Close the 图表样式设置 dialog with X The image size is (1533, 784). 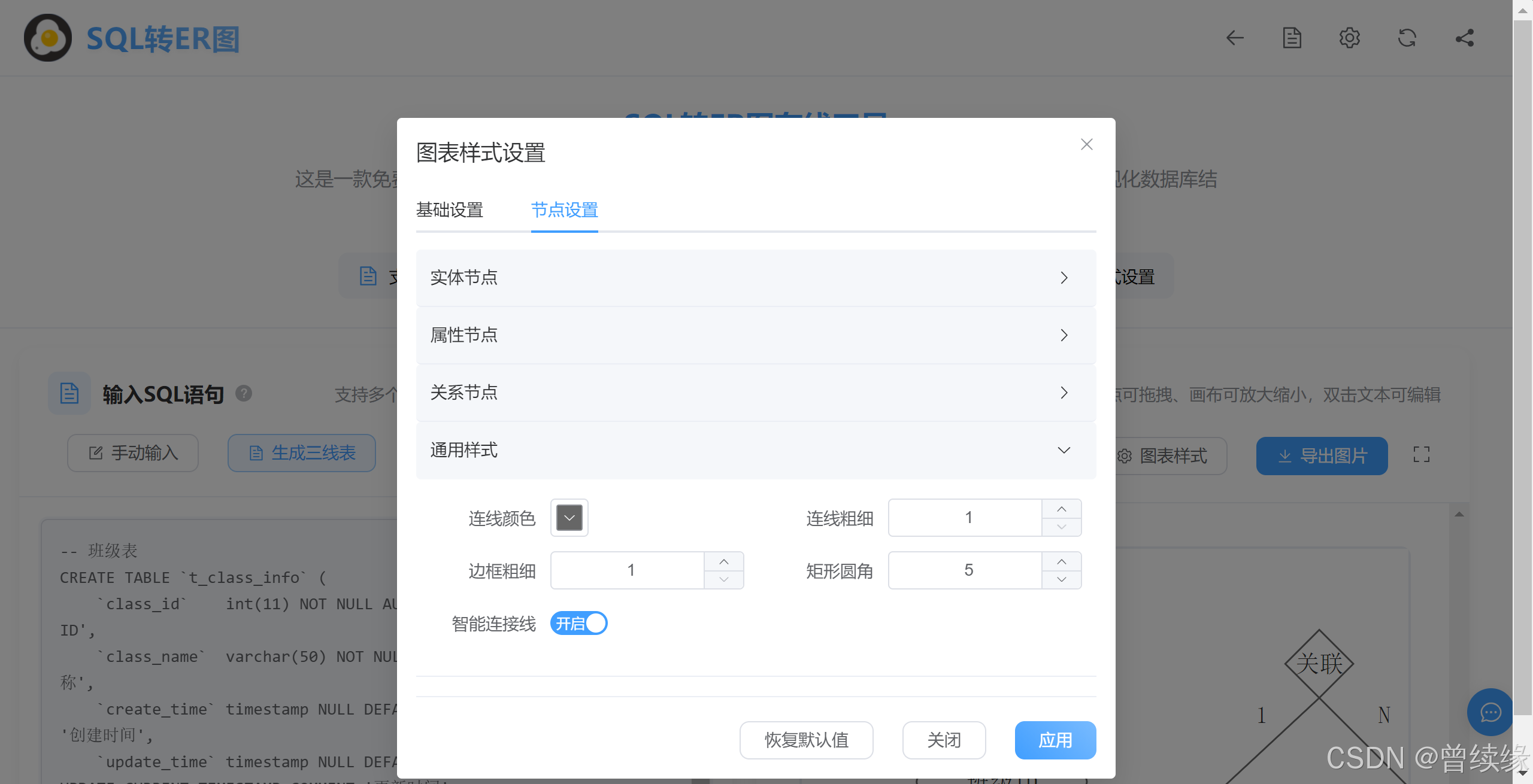1086,144
